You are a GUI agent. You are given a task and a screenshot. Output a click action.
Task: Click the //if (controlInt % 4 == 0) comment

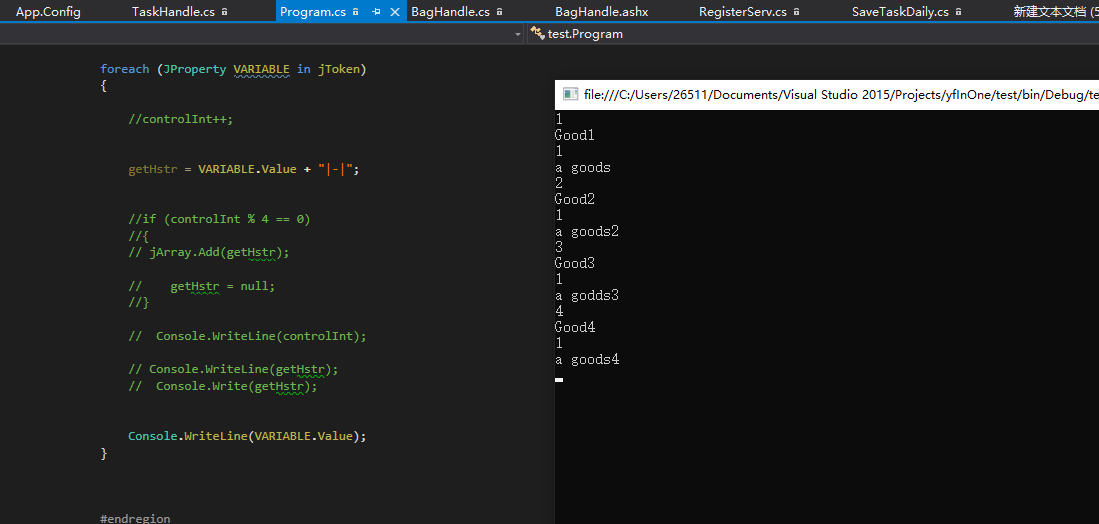pos(219,219)
